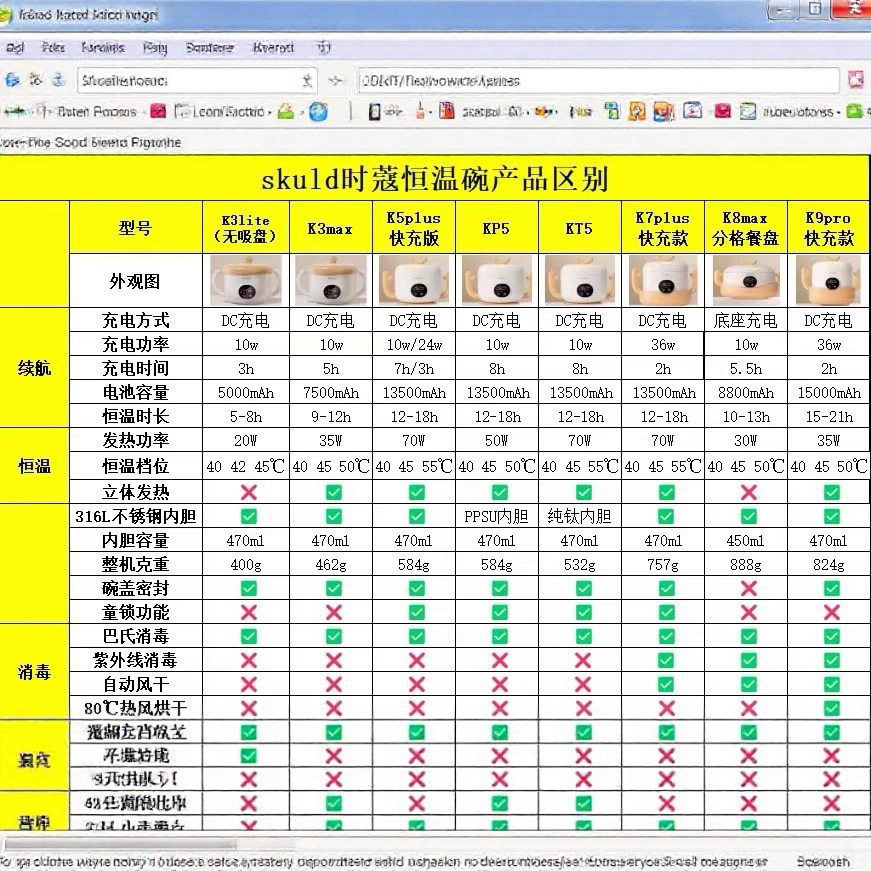Click the table title 'skuld时蔻恒温碗产品区别'
Viewport: 871px width, 871px height.
click(x=434, y=179)
